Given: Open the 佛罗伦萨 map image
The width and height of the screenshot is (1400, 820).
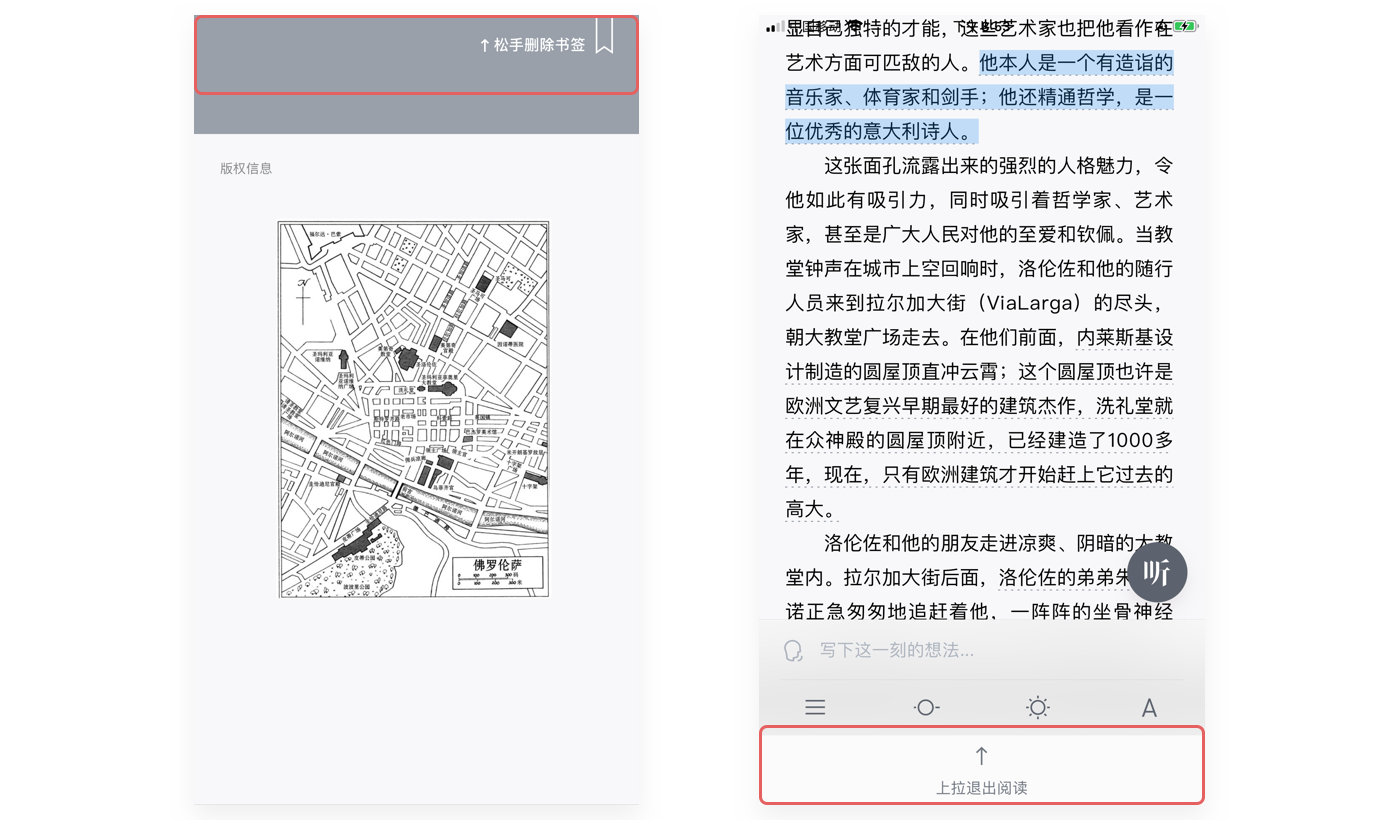Looking at the screenshot, I should [413, 410].
